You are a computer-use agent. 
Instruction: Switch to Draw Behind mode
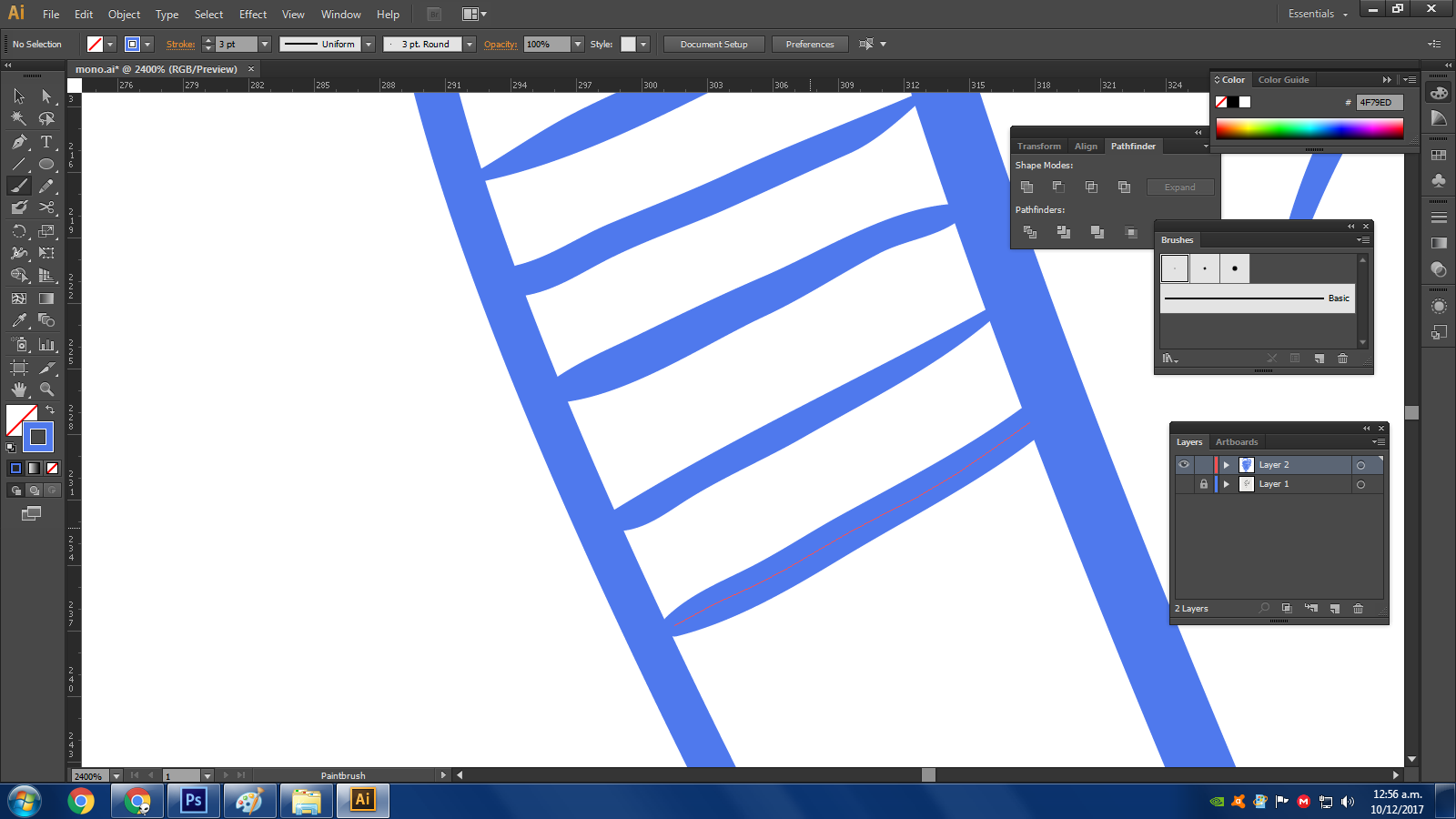point(34,490)
